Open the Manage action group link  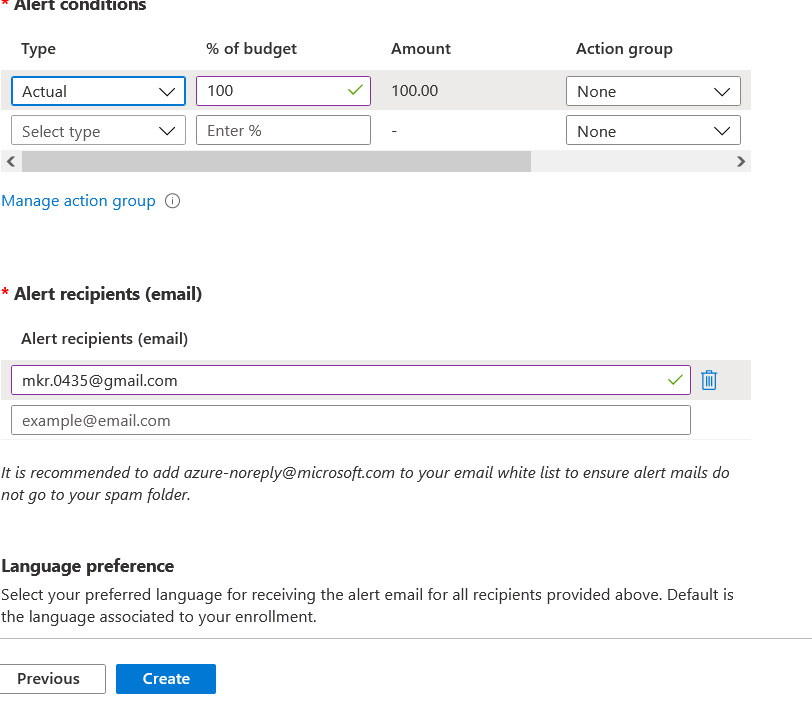(x=78, y=201)
